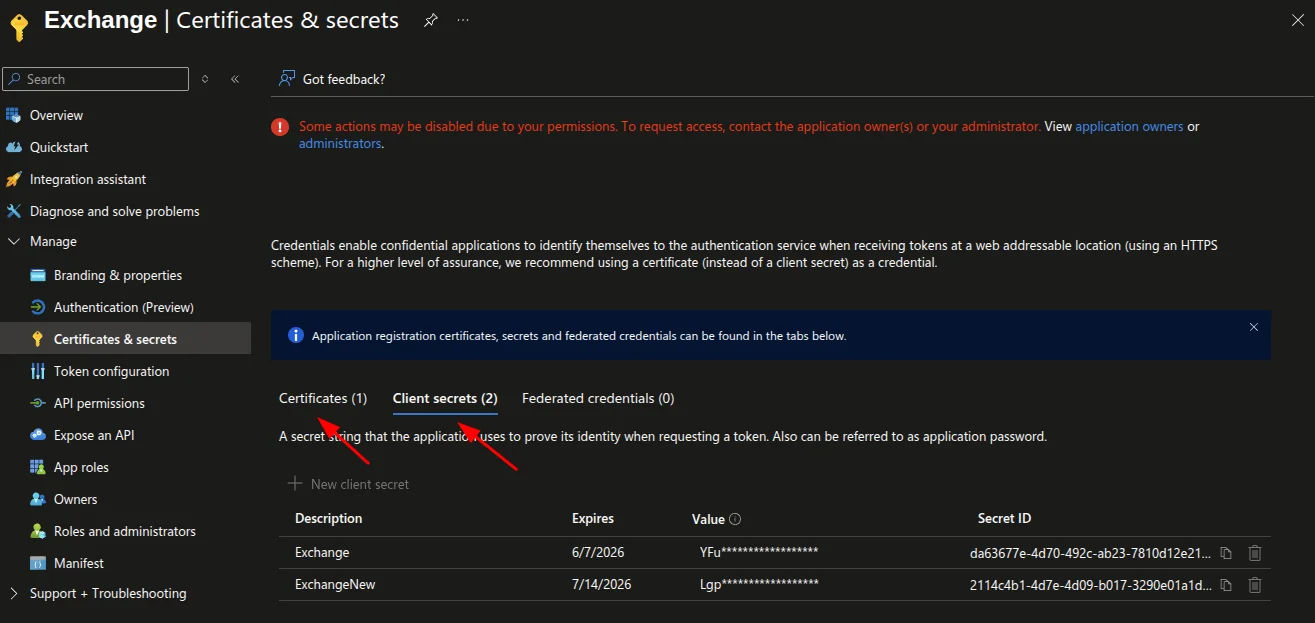Screen dimensions: 1315x623
Task: Click the Secret ID column header
Action: click(1004, 519)
